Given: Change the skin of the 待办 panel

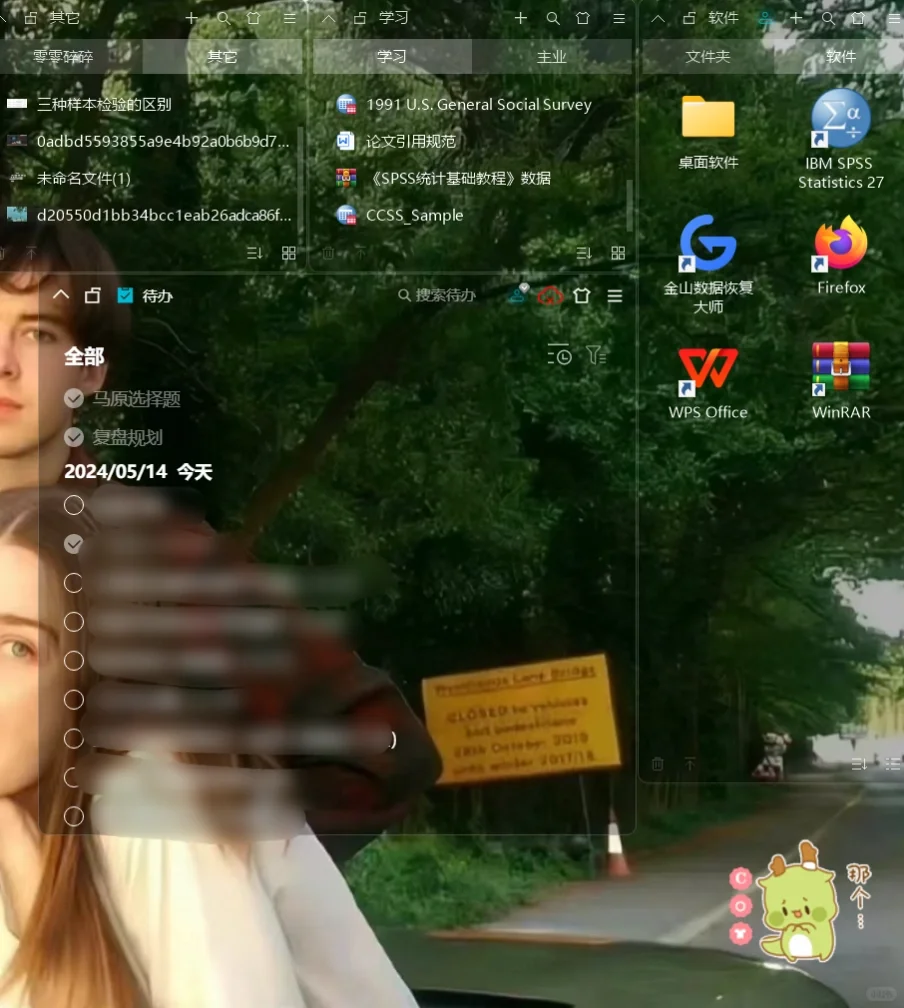Looking at the screenshot, I should (x=582, y=296).
